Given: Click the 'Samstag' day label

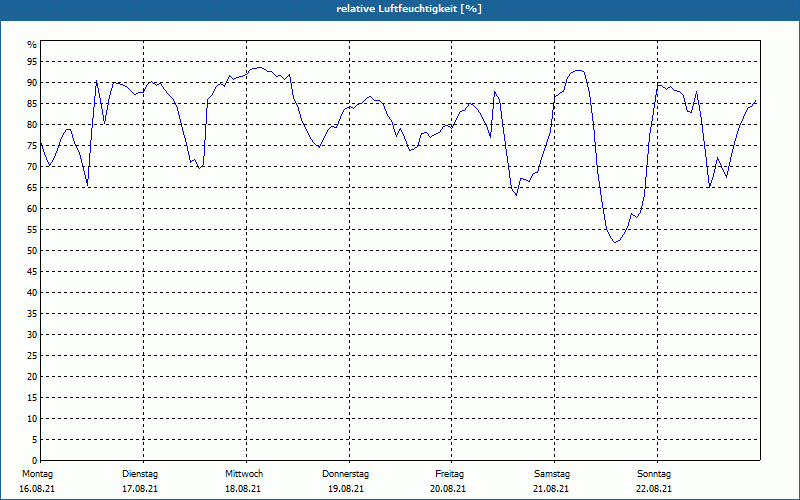Looking at the screenshot, I should [x=552, y=474].
